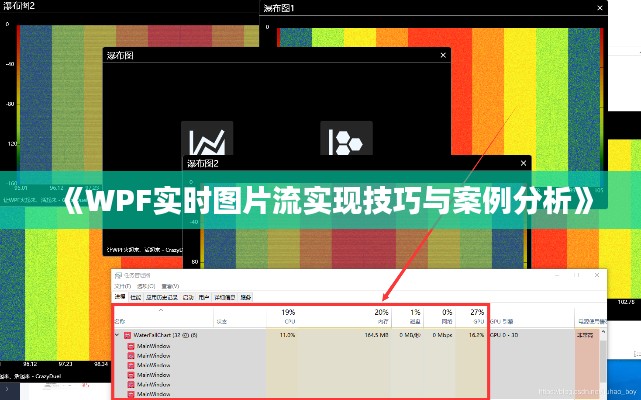Viewport: 641px width, 400px height.
Task: Close the Task Manager window
Action: (597, 275)
